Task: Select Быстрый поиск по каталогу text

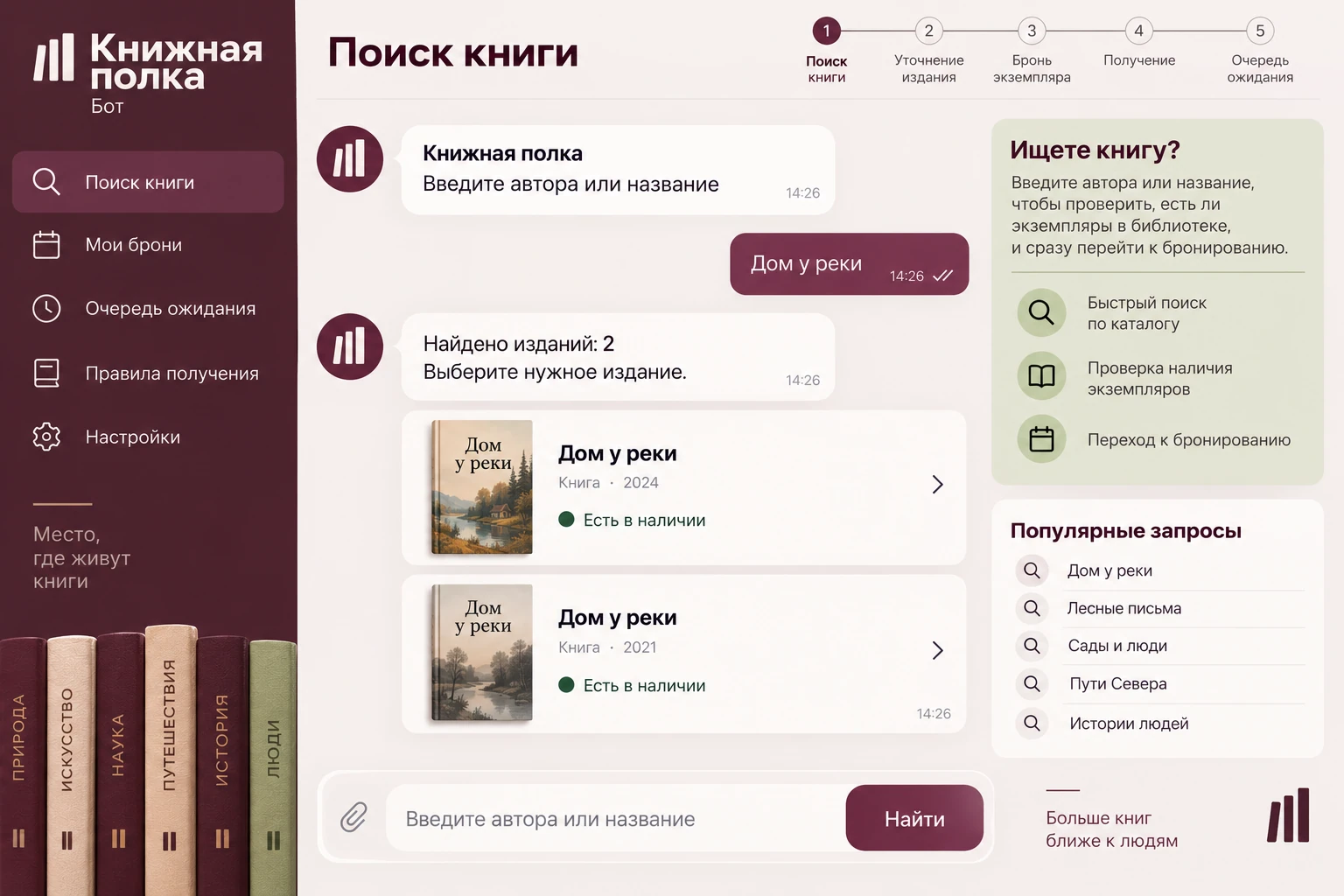Action: click(1147, 313)
